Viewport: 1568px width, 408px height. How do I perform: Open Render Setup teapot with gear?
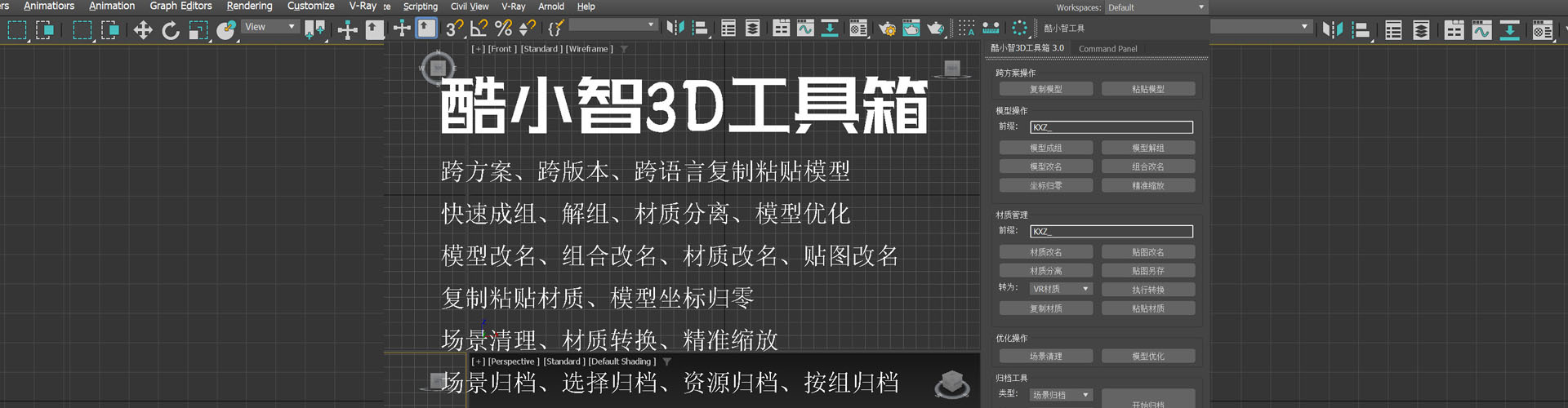(886, 29)
